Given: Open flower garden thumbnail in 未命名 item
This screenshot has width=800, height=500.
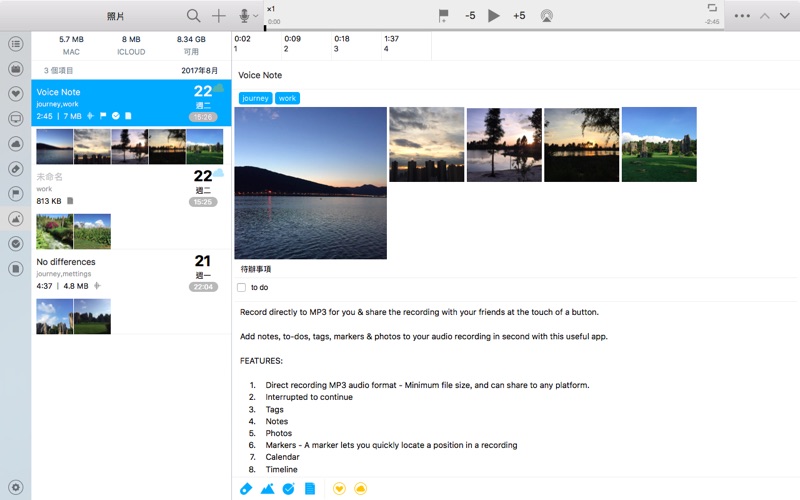Looking at the screenshot, I should [55, 231].
